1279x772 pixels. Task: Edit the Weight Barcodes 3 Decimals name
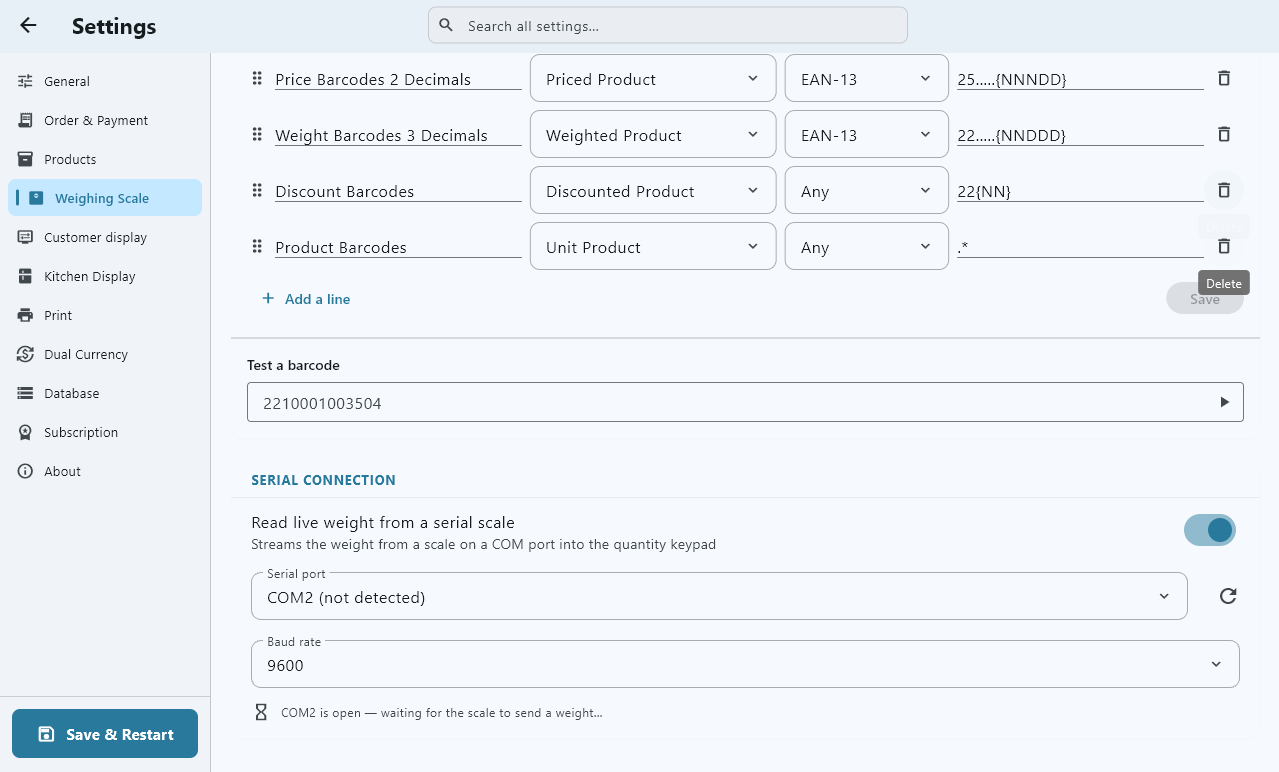point(398,135)
